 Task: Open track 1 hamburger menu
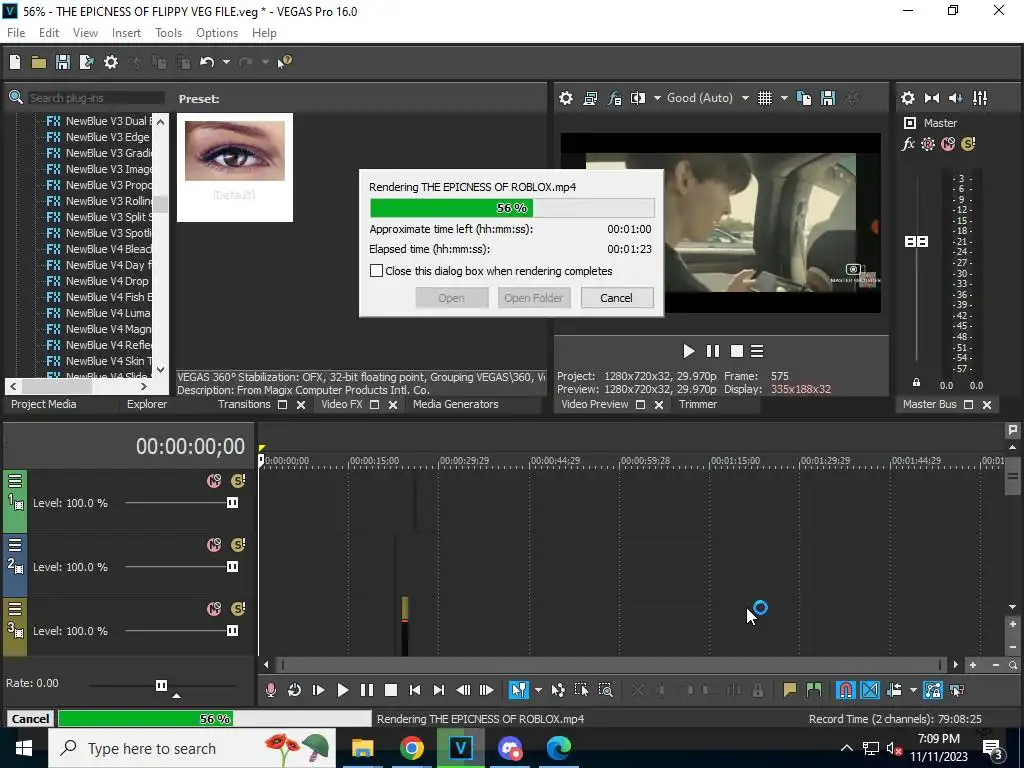pyautogui.click(x=15, y=481)
